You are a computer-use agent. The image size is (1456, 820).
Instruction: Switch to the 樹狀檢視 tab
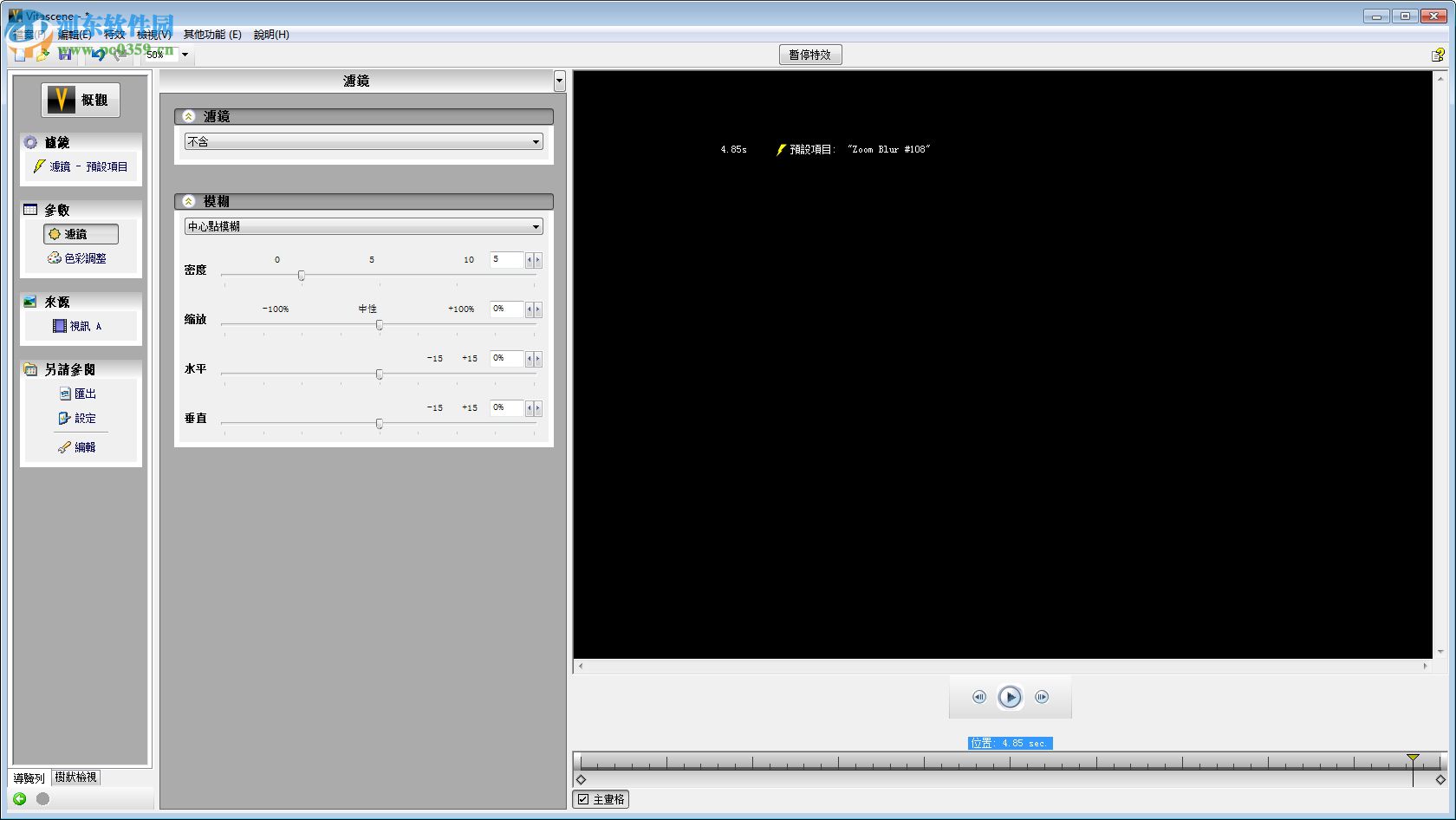[x=76, y=778]
